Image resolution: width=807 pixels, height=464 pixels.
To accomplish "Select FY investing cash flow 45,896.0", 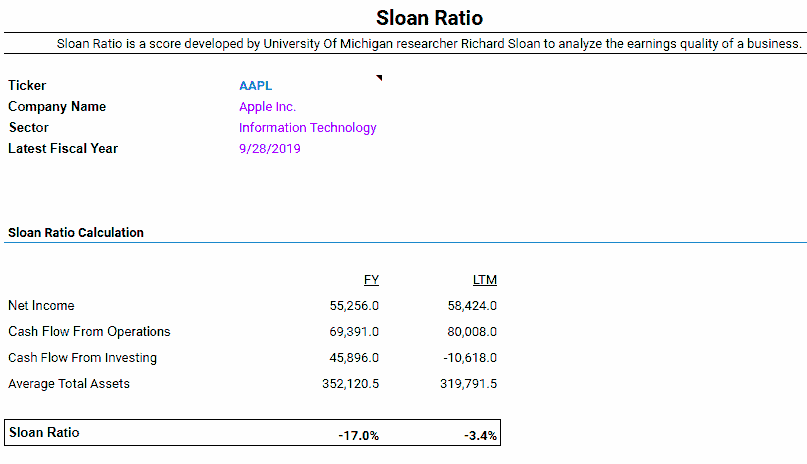I will coord(354,358).
